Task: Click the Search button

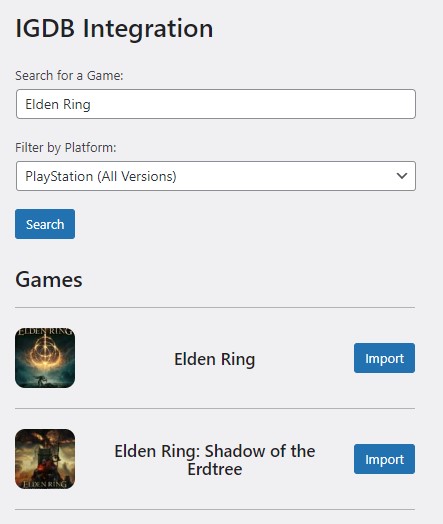Action: pyautogui.click(x=45, y=224)
